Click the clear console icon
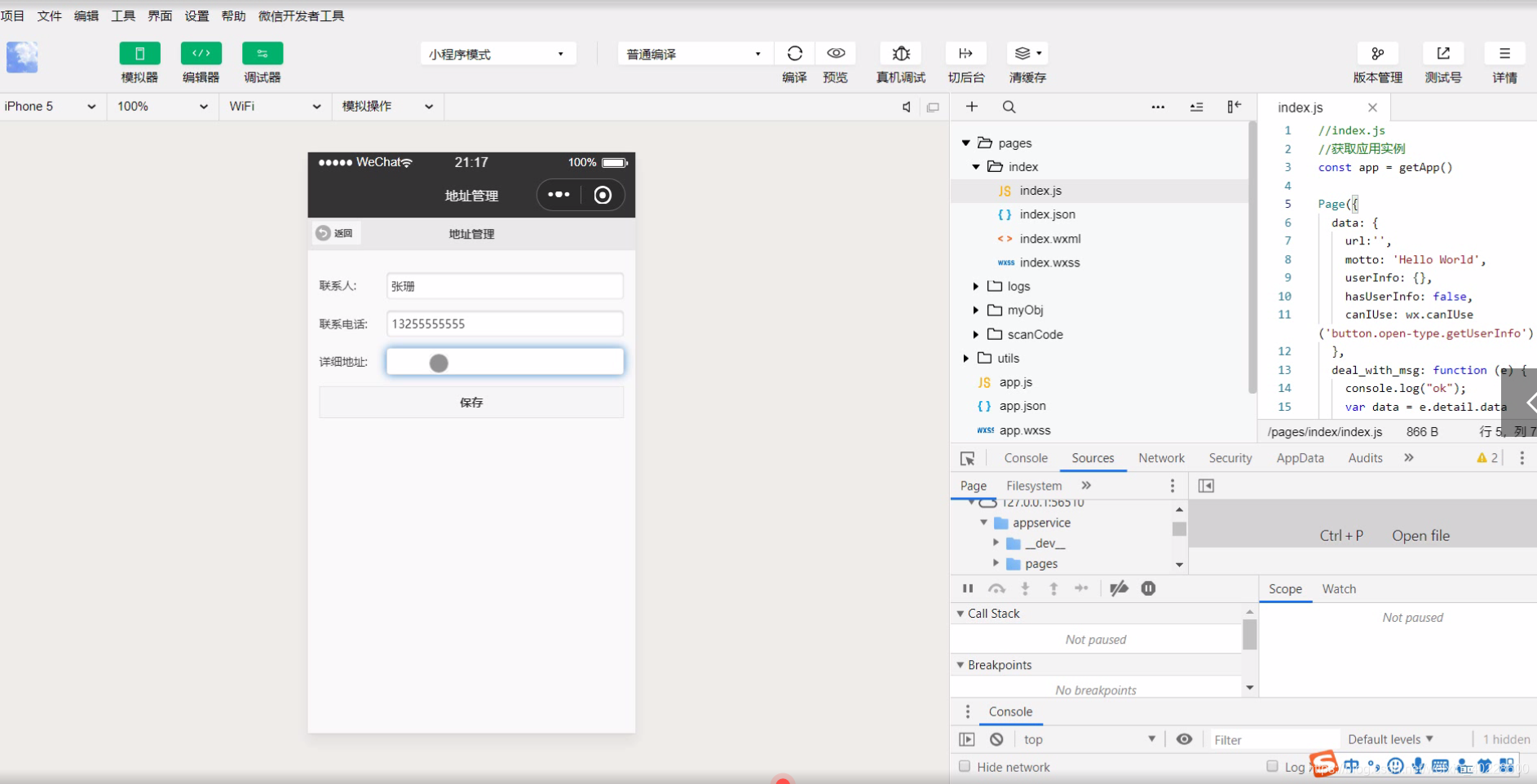1537x784 pixels. [x=996, y=739]
